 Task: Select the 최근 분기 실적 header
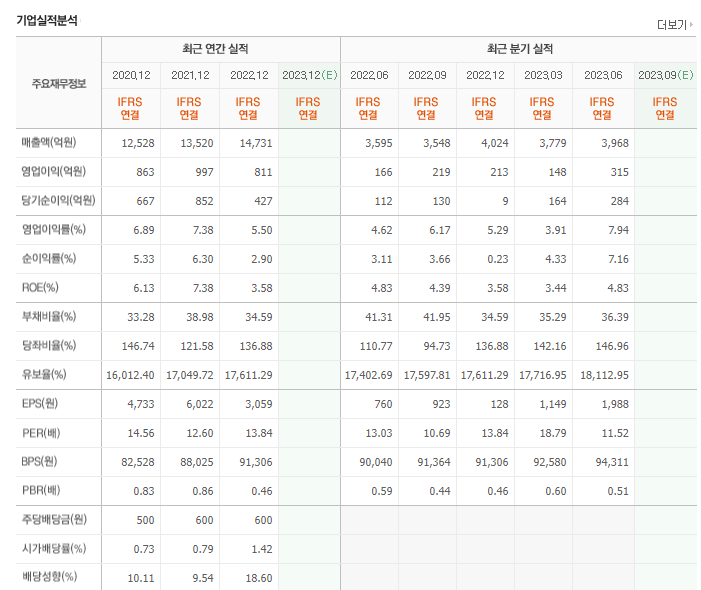pyautogui.click(x=520, y=49)
